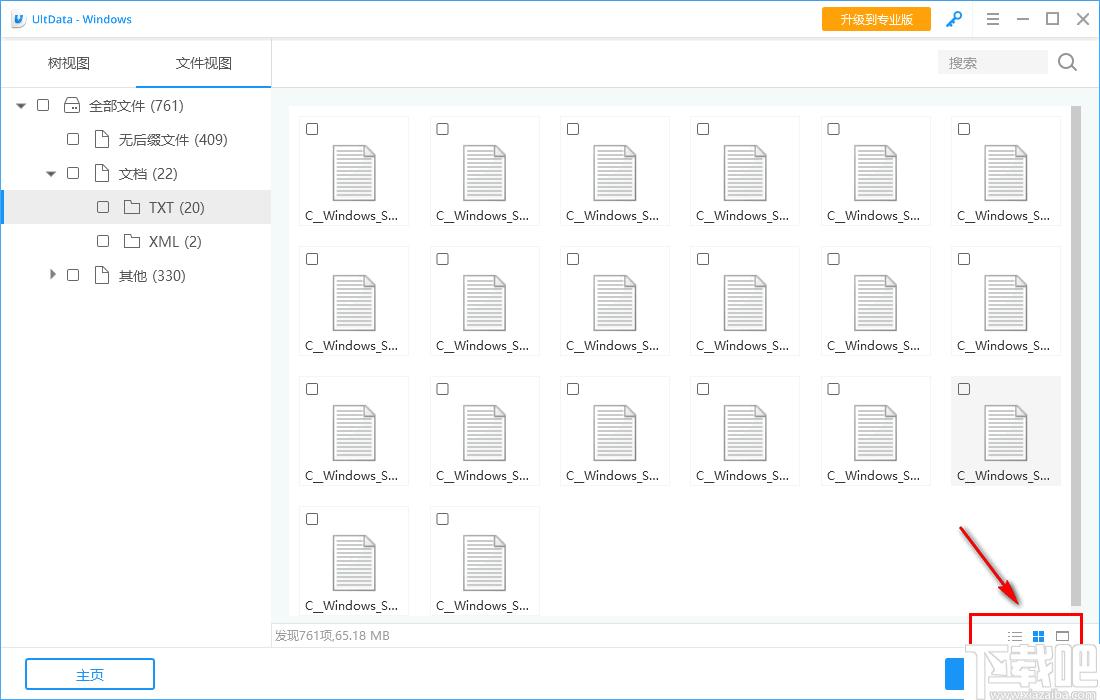Select the 其他 (330) tree label

(x=152, y=276)
